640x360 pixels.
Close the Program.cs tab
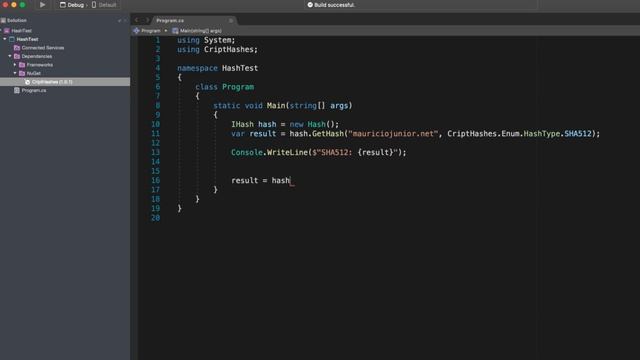click(x=231, y=20)
